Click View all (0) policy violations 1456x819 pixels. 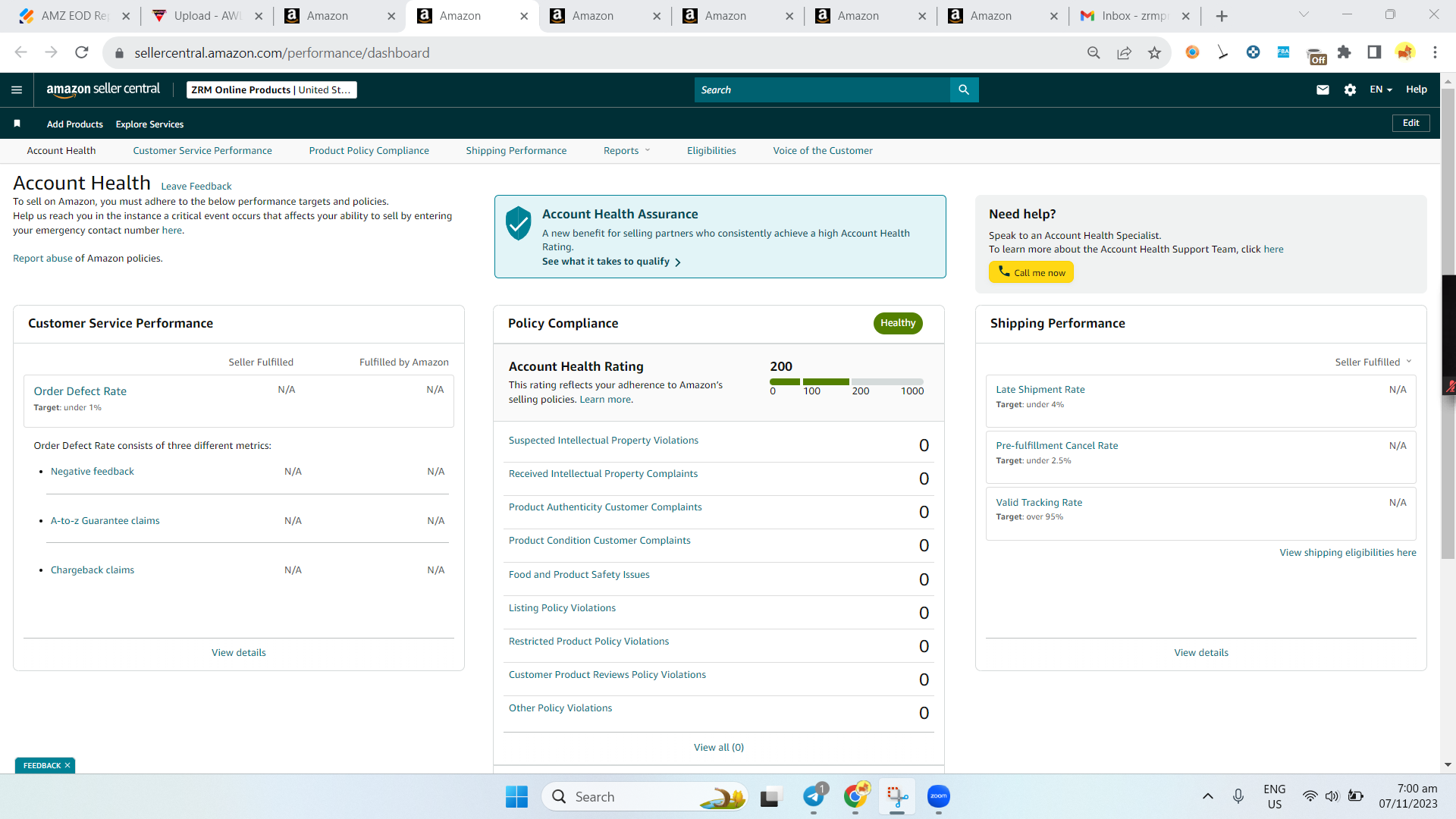[719, 747]
